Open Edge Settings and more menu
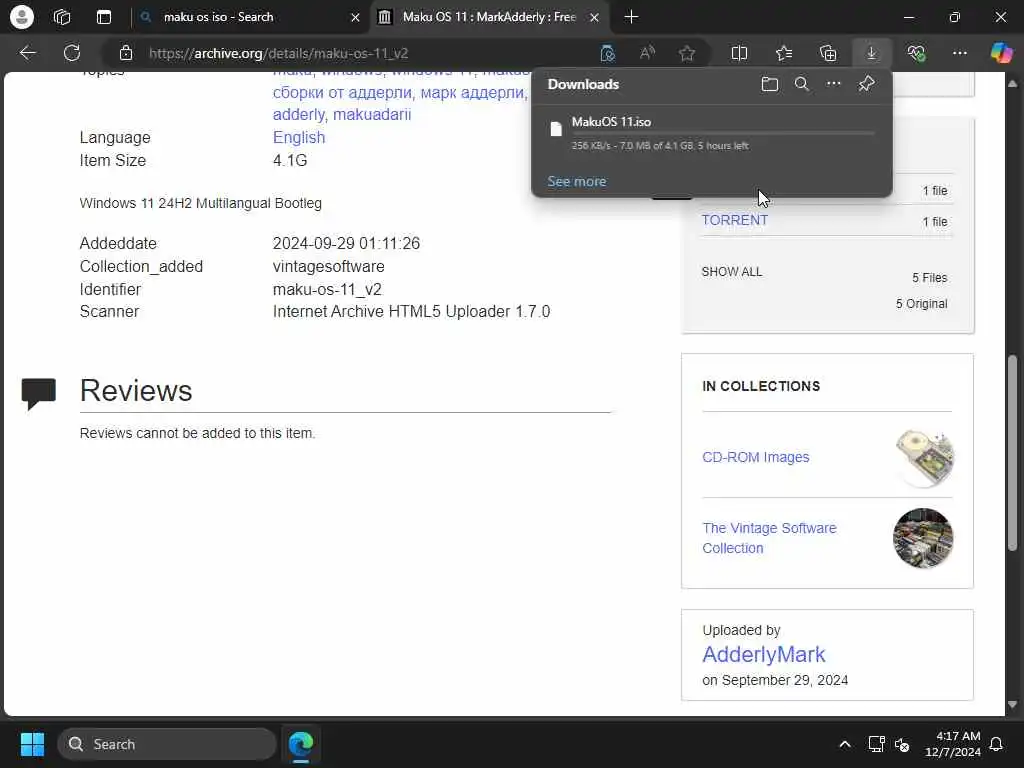 [959, 54]
